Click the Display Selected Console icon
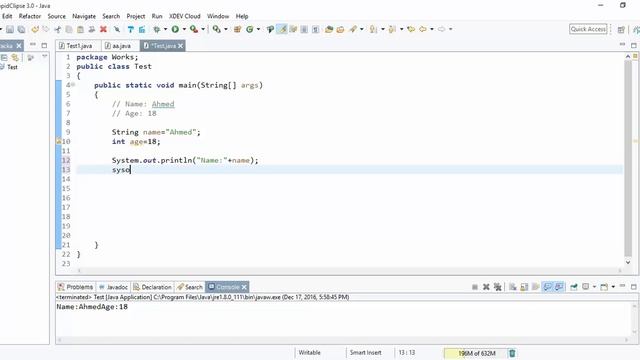Screen dimensions: 640x360 (x=586, y=287)
